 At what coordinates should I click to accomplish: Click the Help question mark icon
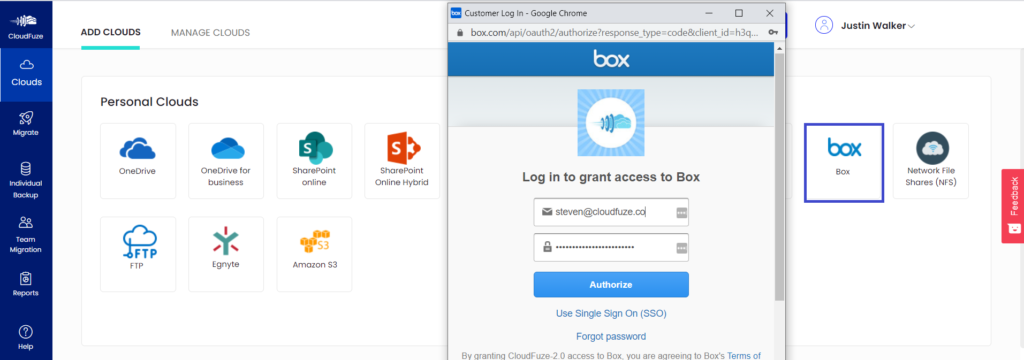point(26,331)
